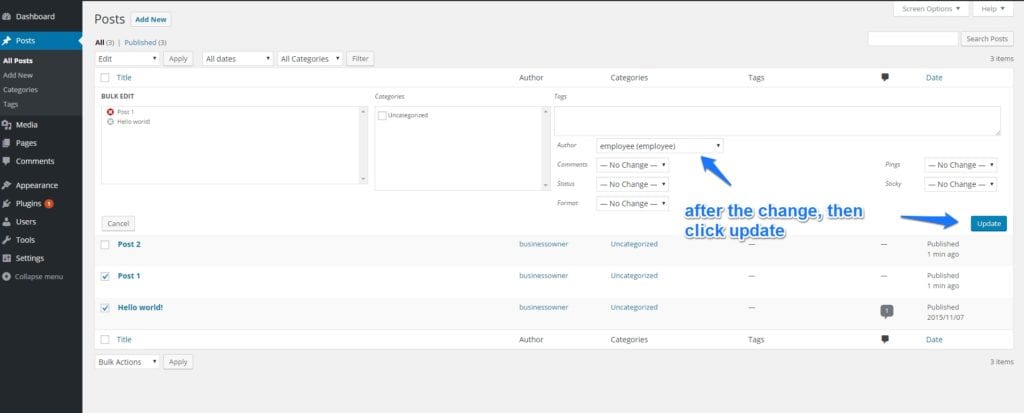Open the Pings No Change dropdown
Screen dimensions: 1024x413
pos(961,165)
